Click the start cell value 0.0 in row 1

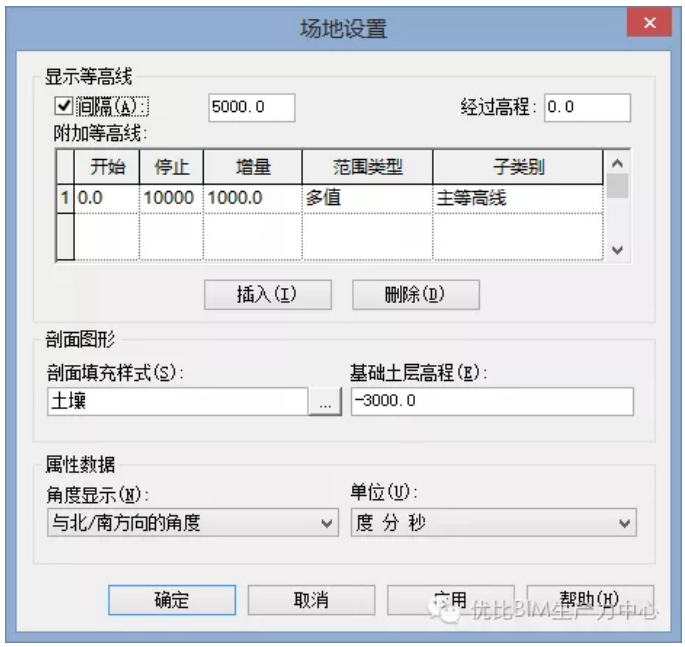[x=107, y=198]
